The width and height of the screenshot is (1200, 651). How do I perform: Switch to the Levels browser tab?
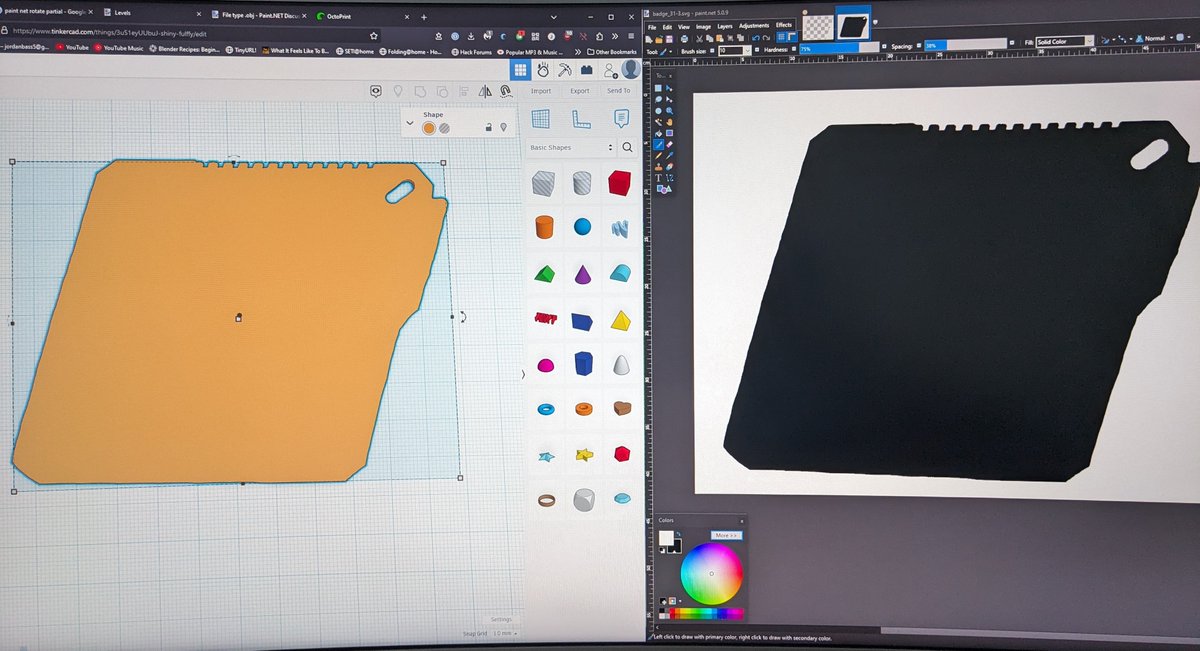150,15
